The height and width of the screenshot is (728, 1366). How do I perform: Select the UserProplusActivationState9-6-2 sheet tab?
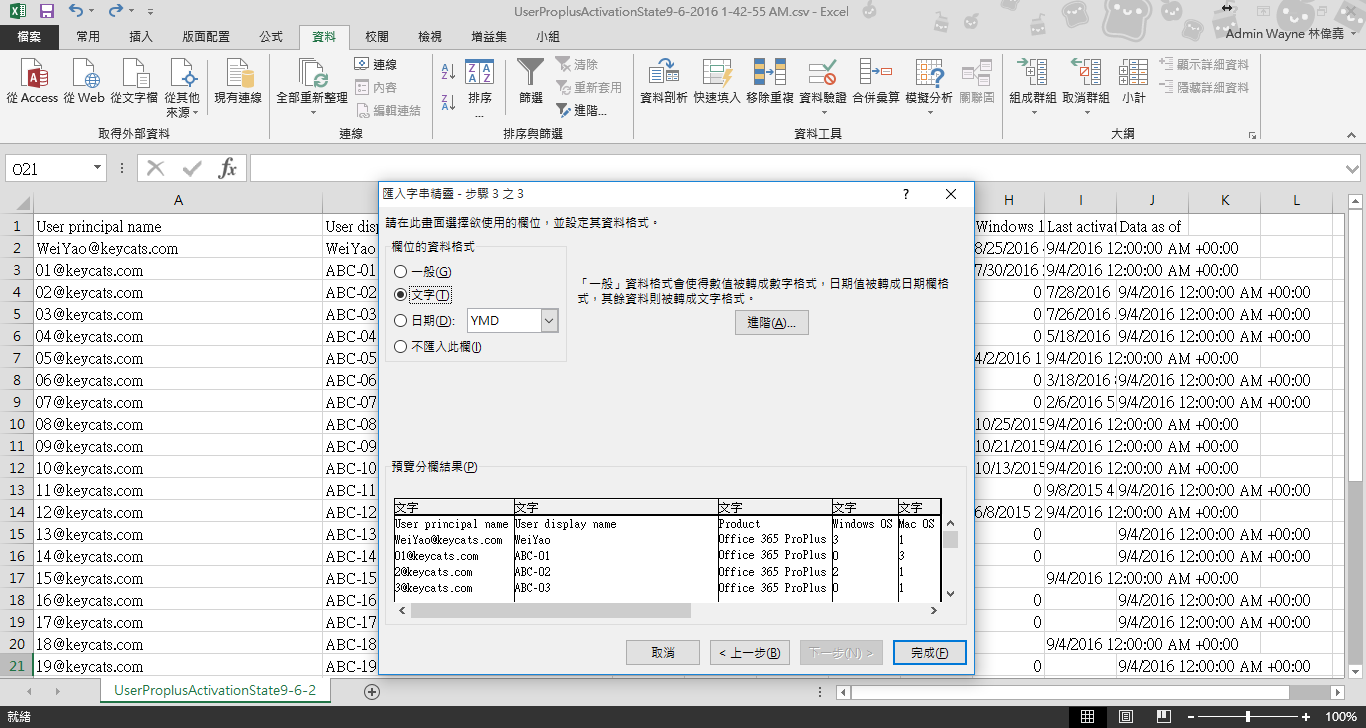(x=215, y=691)
